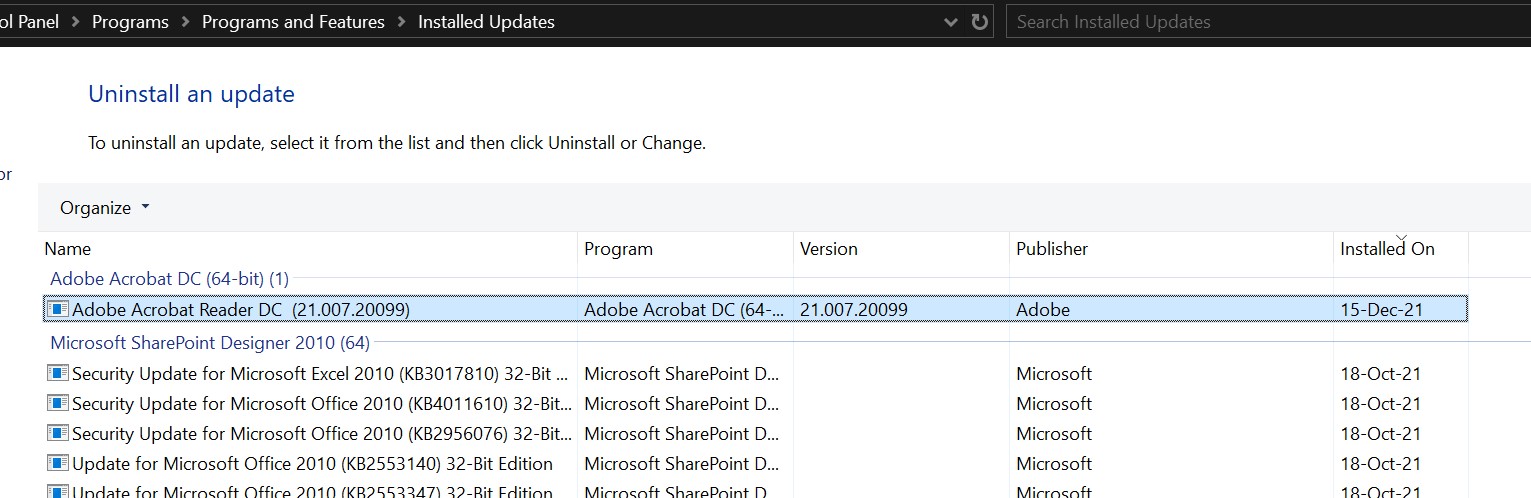
Task: Click Microsoft publisher in KB2553140 row
Action: pos(1054,464)
